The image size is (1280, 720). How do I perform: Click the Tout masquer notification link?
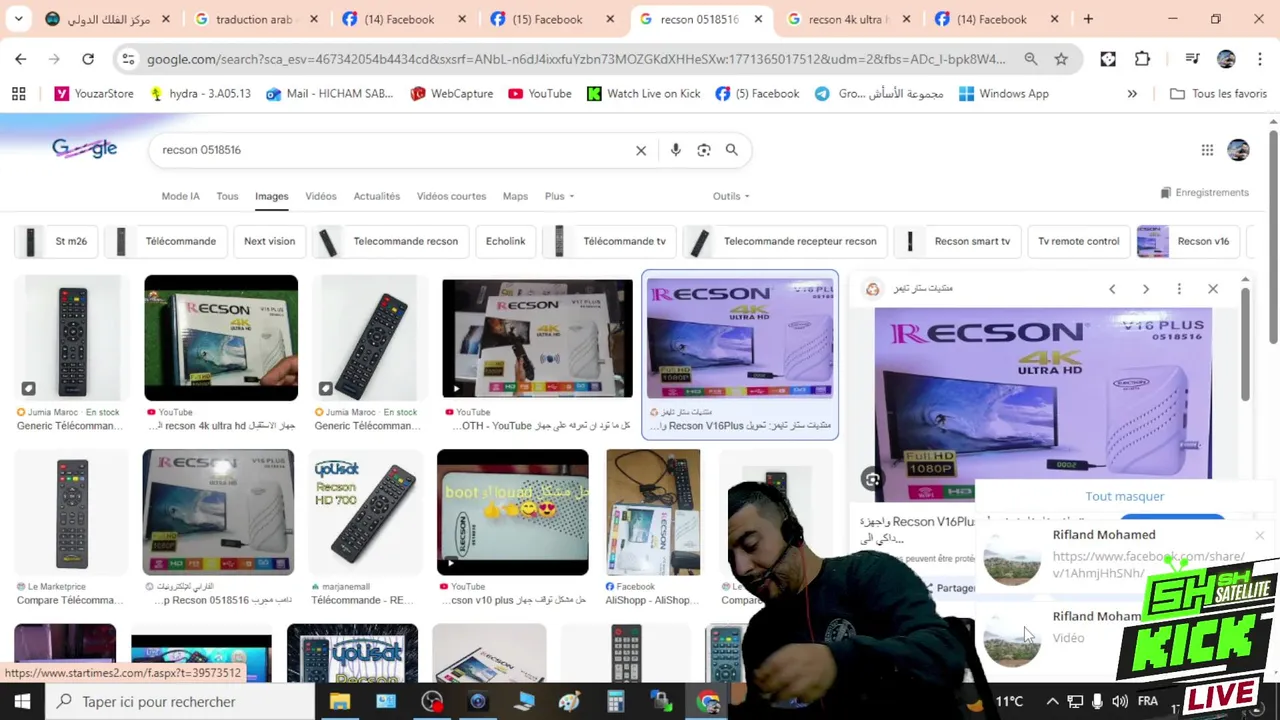(1124, 496)
